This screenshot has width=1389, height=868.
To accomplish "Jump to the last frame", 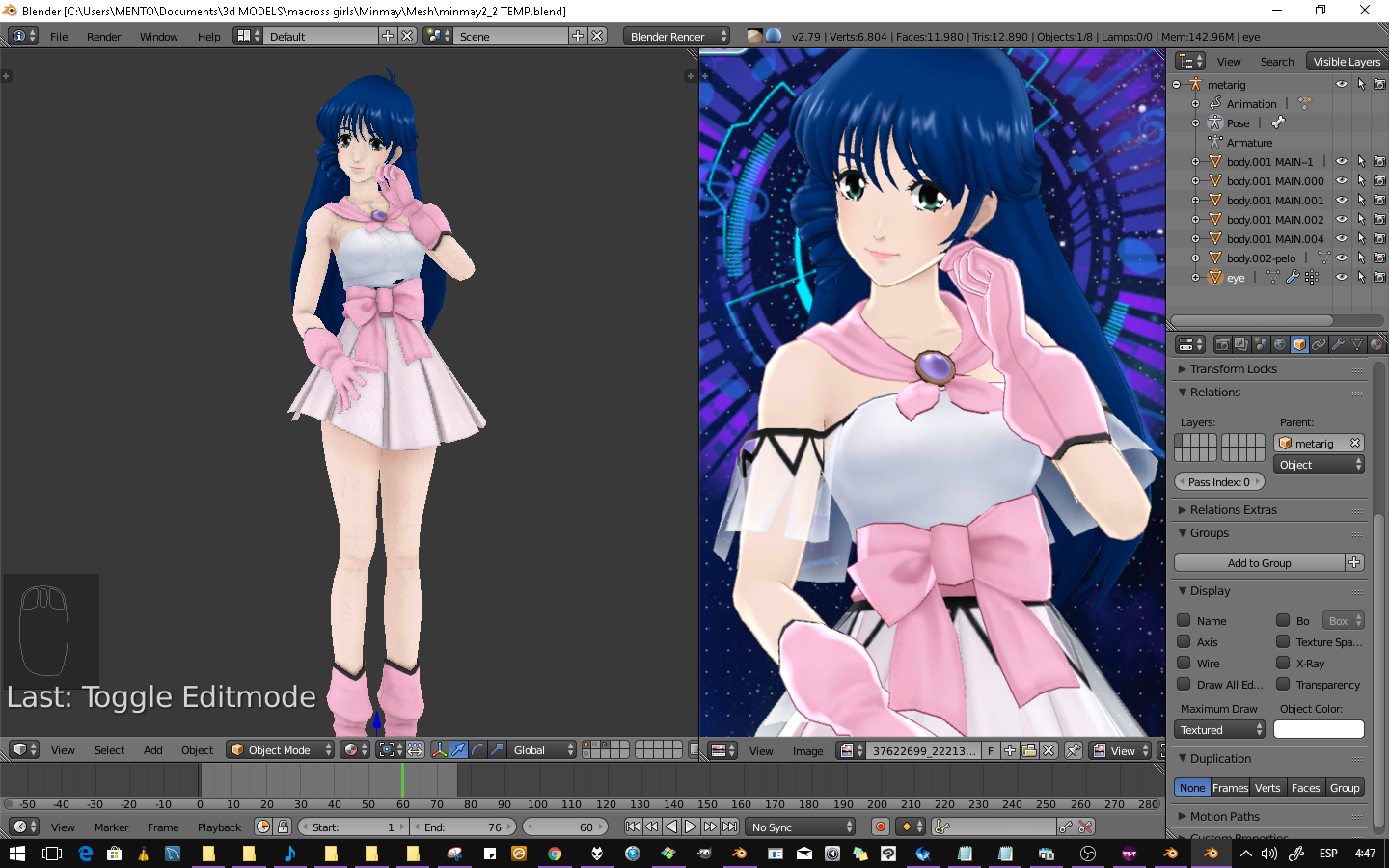I will pyautogui.click(x=730, y=827).
